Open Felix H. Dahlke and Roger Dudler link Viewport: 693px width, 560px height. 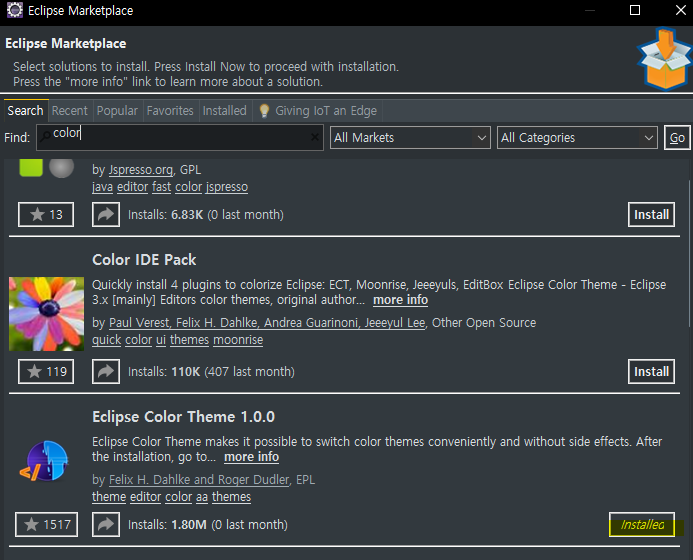pyautogui.click(x=199, y=480)
